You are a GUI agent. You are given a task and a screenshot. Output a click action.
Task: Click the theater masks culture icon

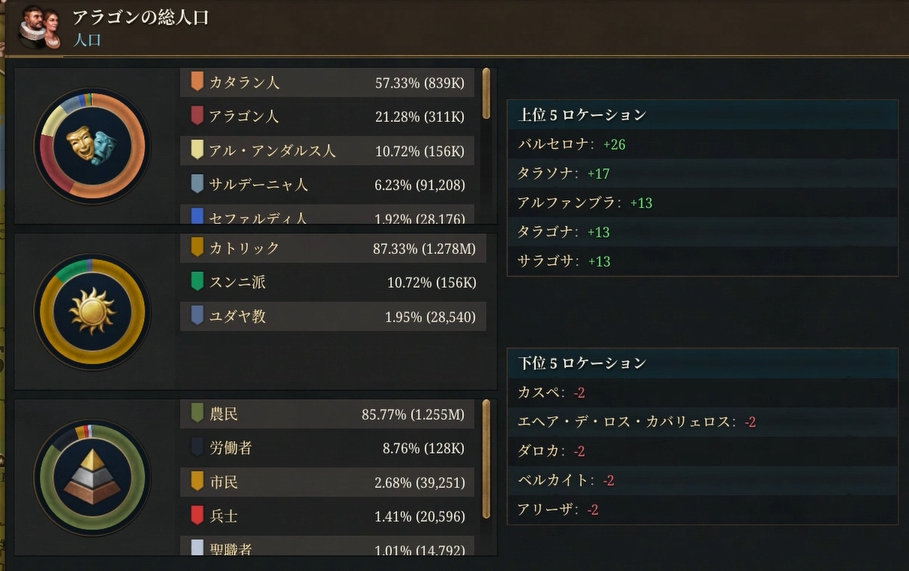coord(91,146)
